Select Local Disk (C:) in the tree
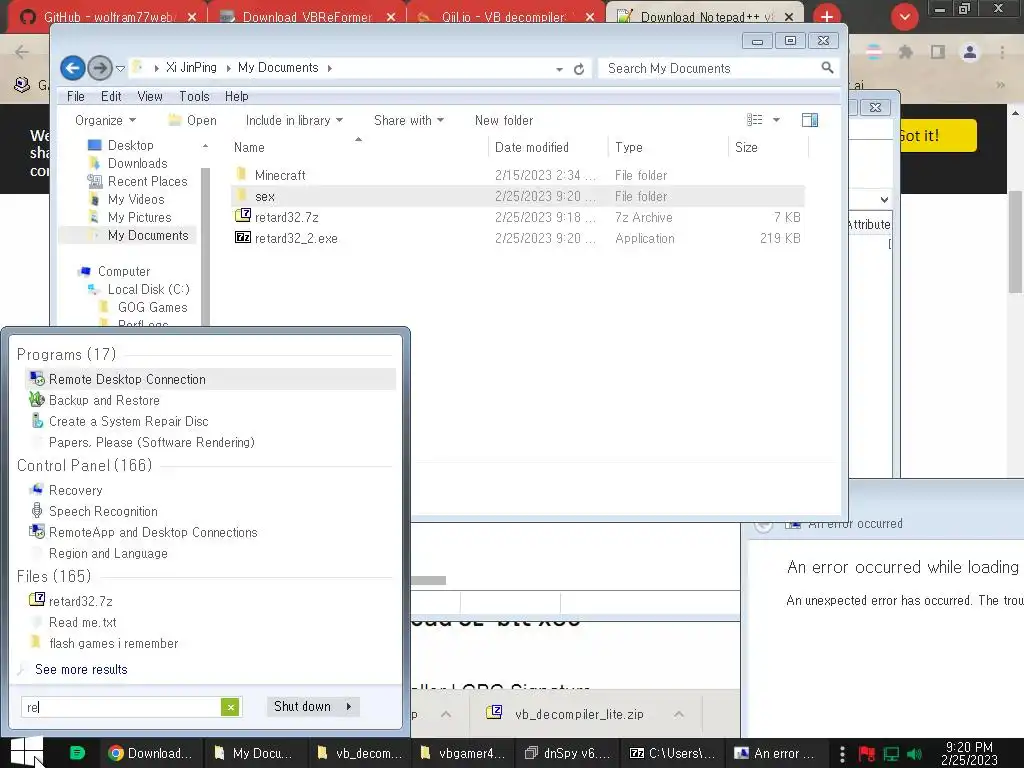The width and height of the screenshot is (1024, 768). pos(148,289)
